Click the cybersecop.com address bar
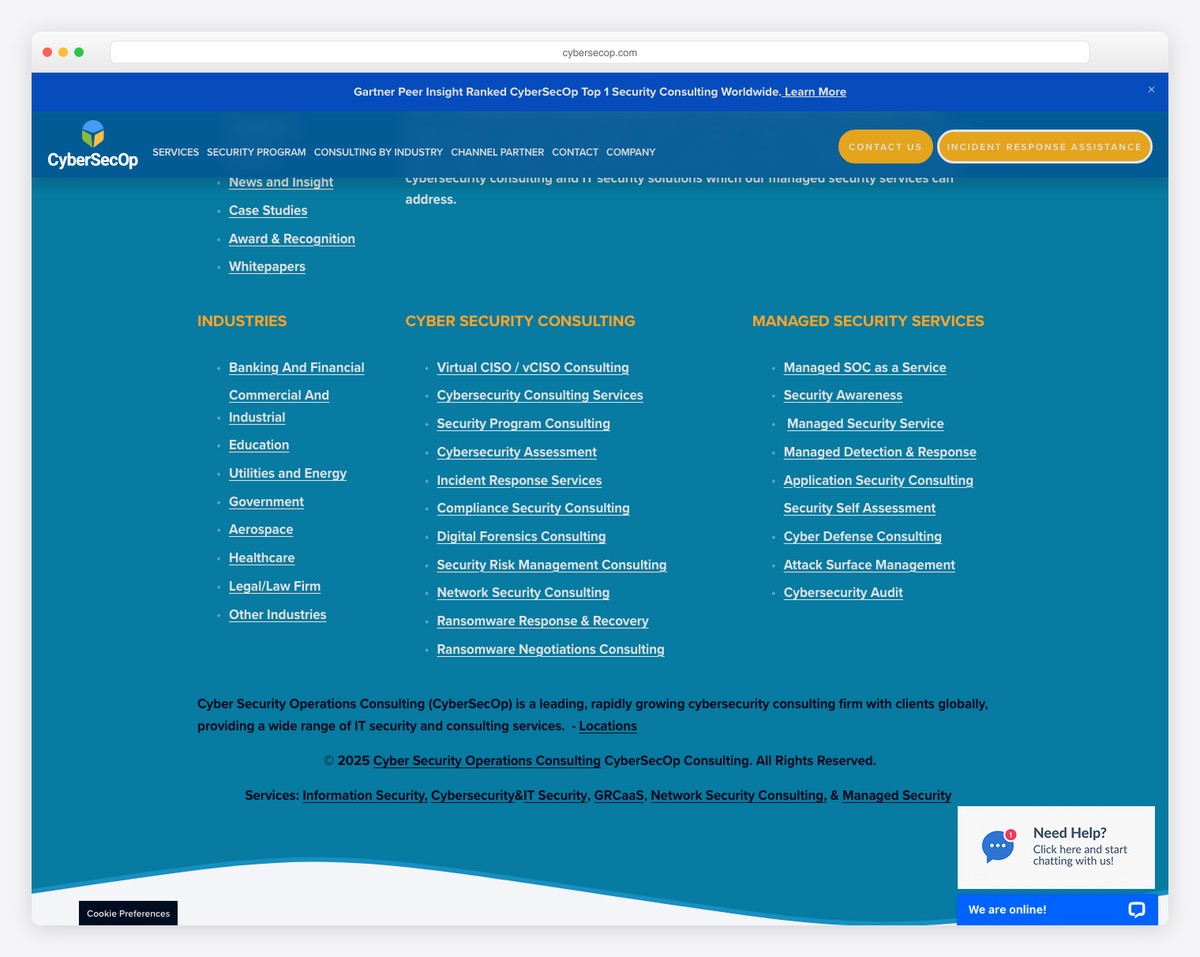This screenshot has width=1200, height=957. pyautogui.click(x=600, y=53)
